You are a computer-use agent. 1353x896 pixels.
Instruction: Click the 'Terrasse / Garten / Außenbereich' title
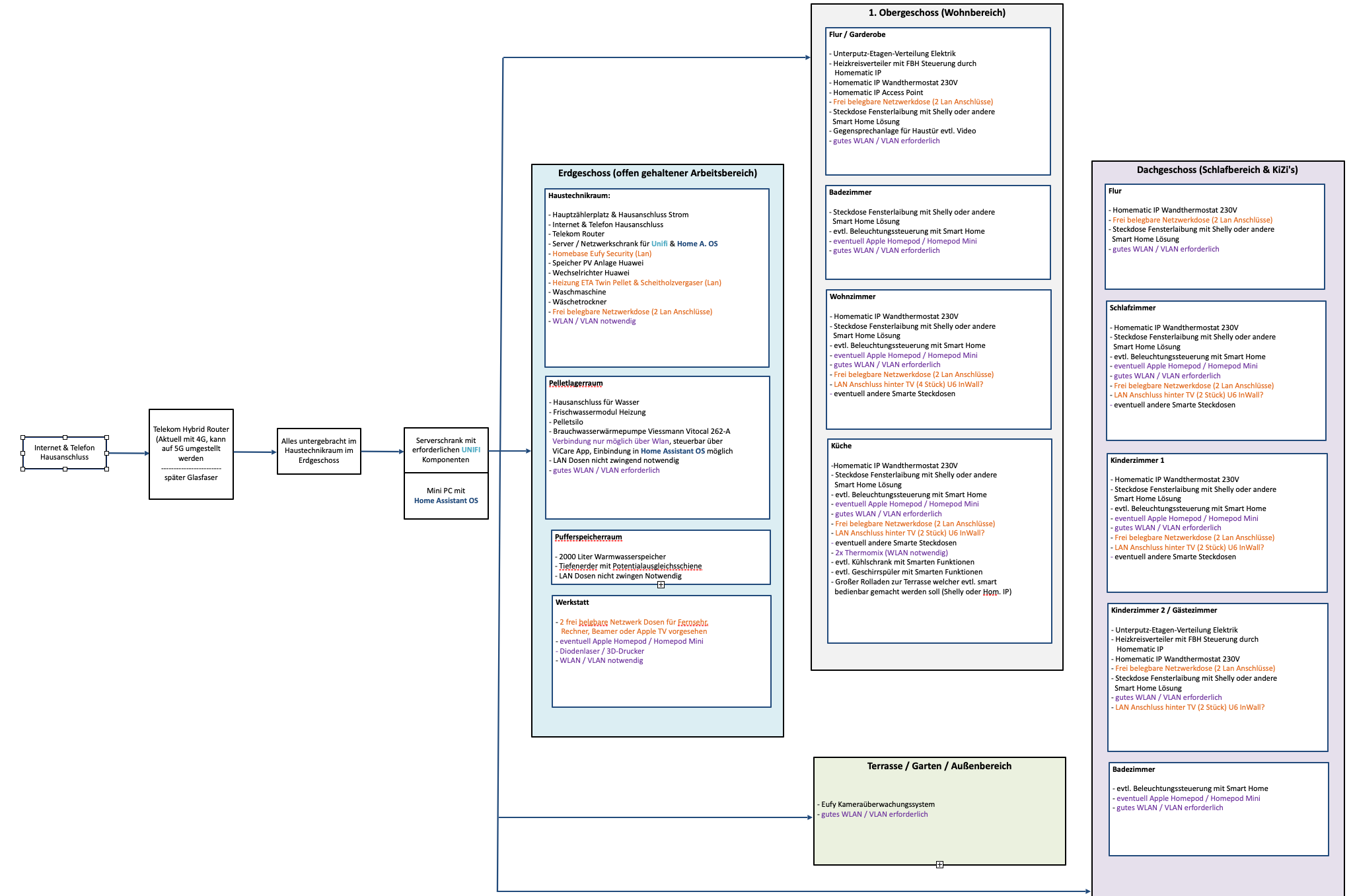[x=939, y=766]
